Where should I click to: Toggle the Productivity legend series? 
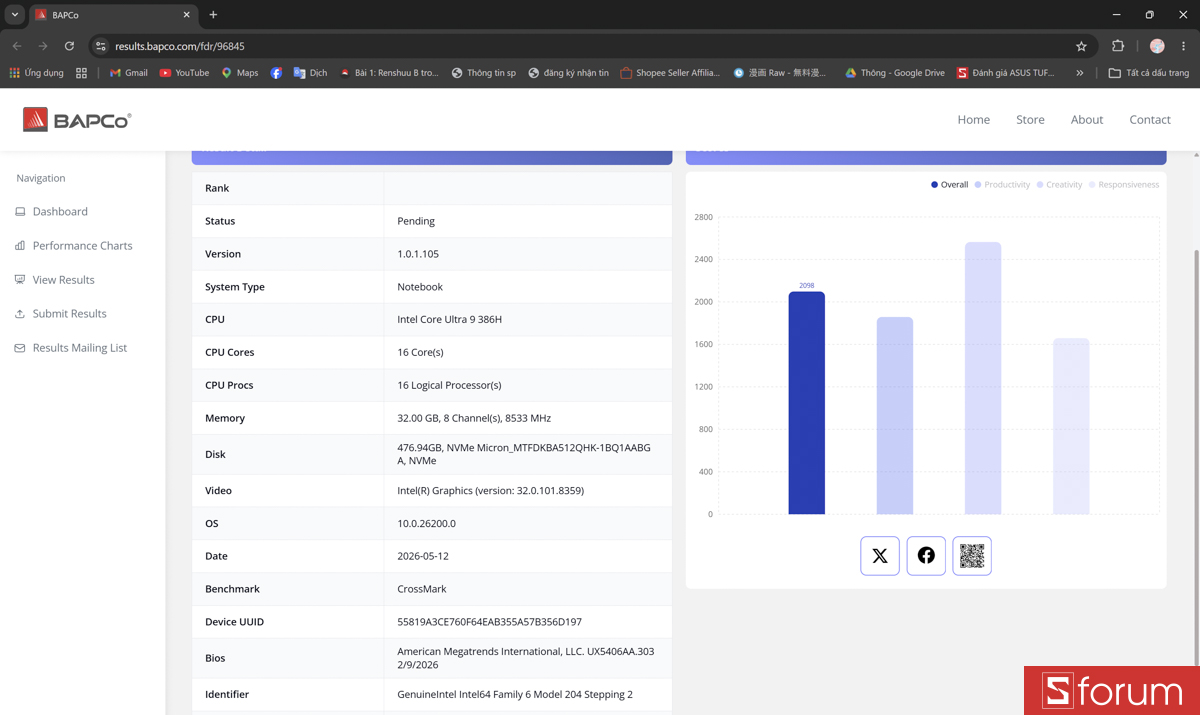click(1002, 185)
